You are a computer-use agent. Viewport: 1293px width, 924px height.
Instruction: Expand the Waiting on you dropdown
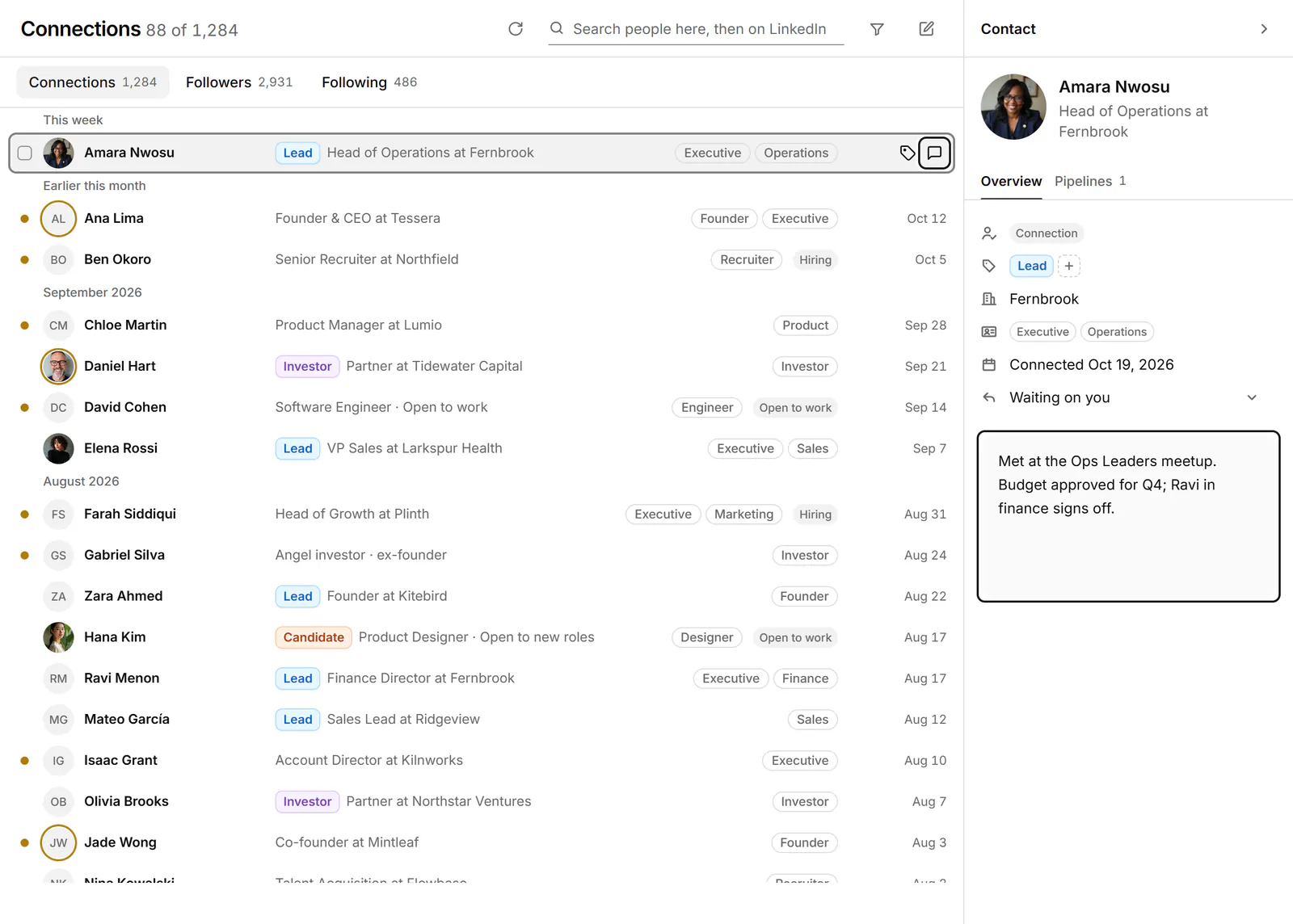[1252, 397]
